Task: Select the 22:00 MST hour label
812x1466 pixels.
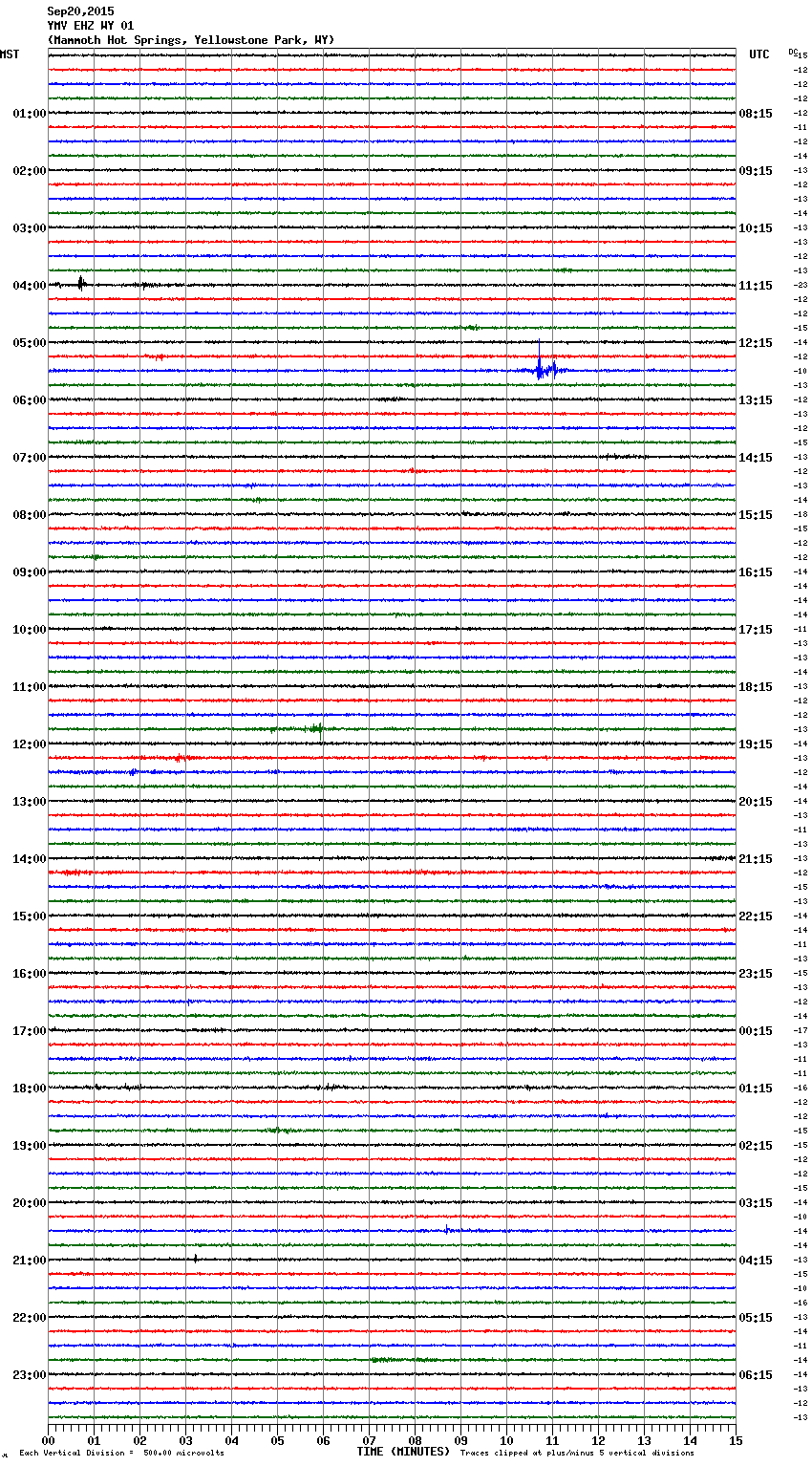Action: 30,1318
